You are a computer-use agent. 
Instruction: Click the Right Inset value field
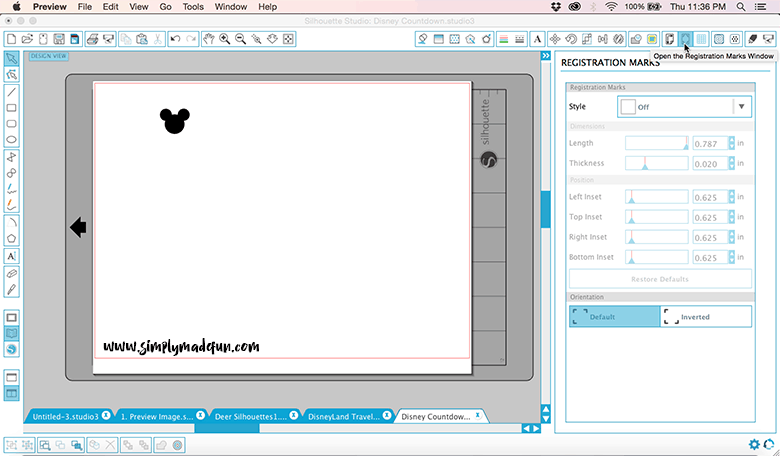(710, 238)
